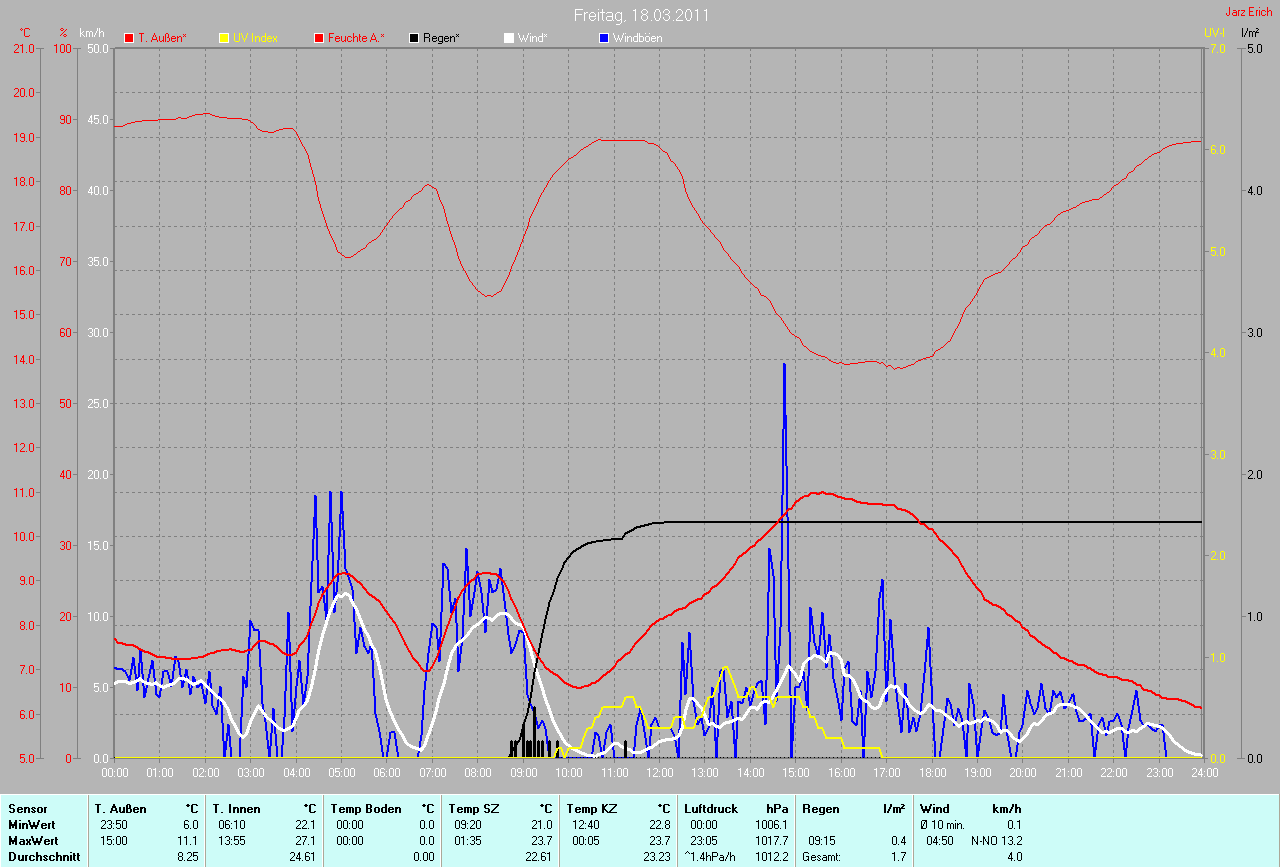
Task: Click the 'UV Index' legend label
Action: pyautogui.click(x=255, y=38)
